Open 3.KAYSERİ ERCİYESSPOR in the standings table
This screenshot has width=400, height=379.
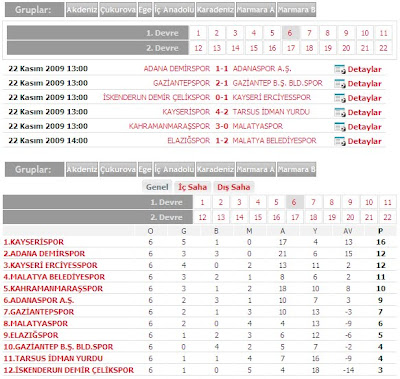(50, 265)
